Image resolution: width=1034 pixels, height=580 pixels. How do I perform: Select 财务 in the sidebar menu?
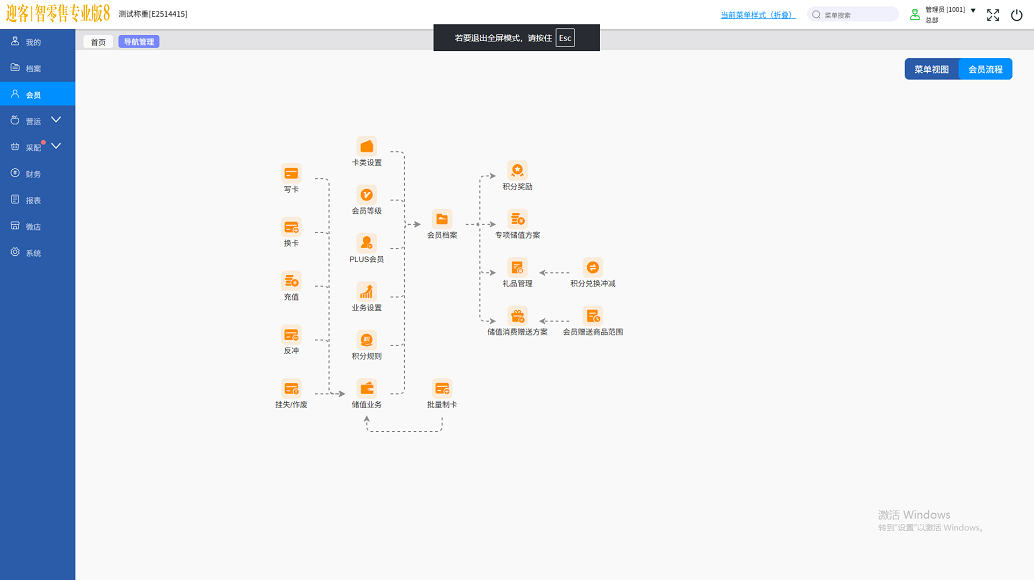(34, 174)
